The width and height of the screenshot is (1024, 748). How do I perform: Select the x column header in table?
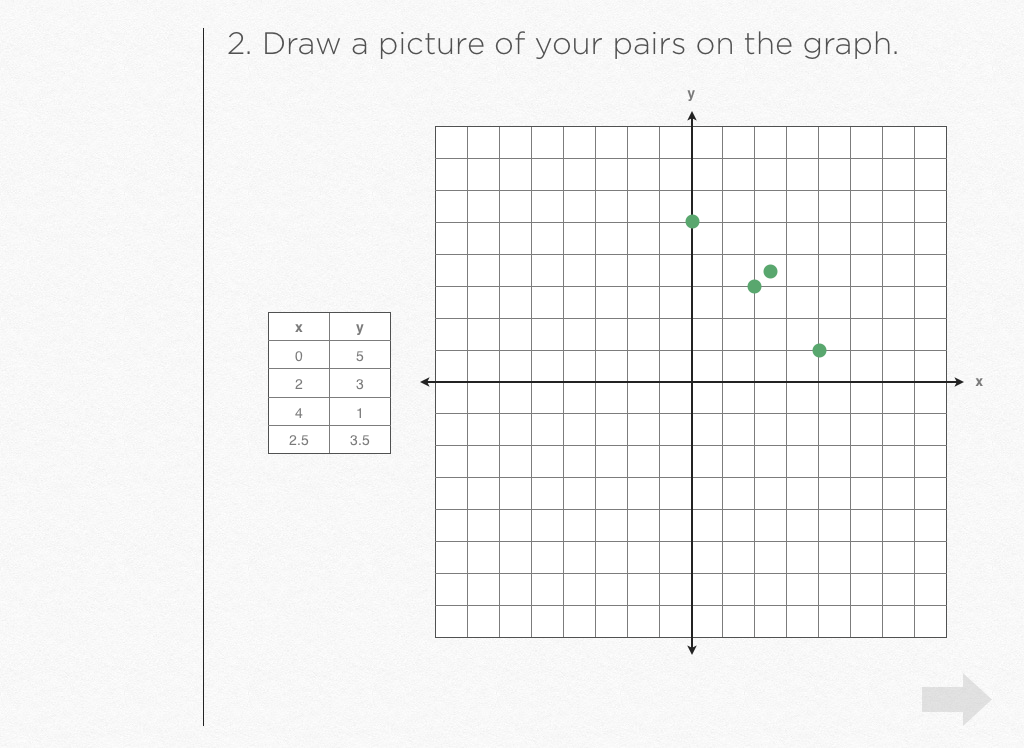pyautogui.click(x=299, y=328)
